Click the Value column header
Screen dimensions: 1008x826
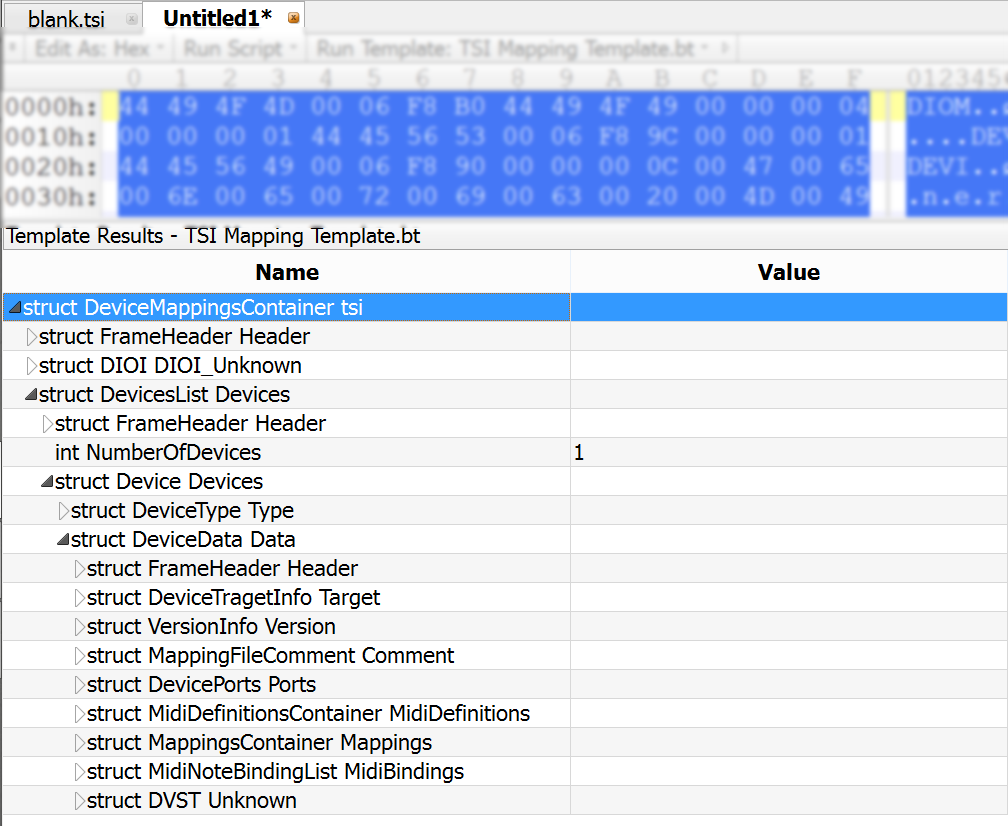click(x=788, y=272)
